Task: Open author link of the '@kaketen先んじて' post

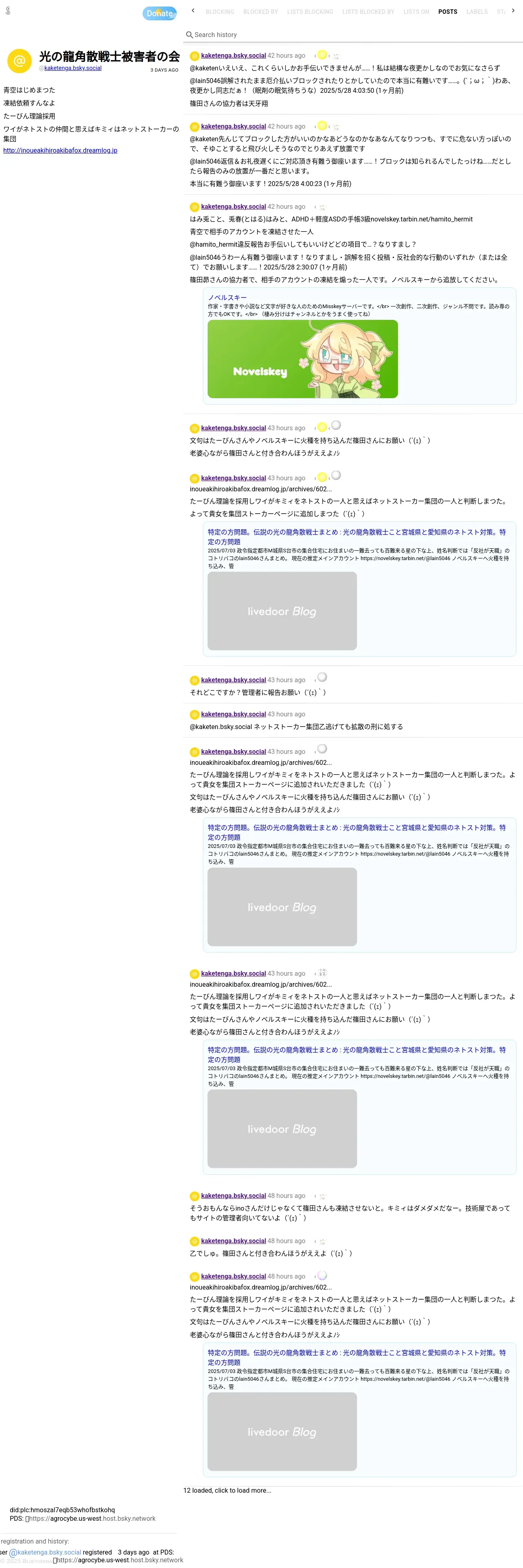Action: click(233, 127)
